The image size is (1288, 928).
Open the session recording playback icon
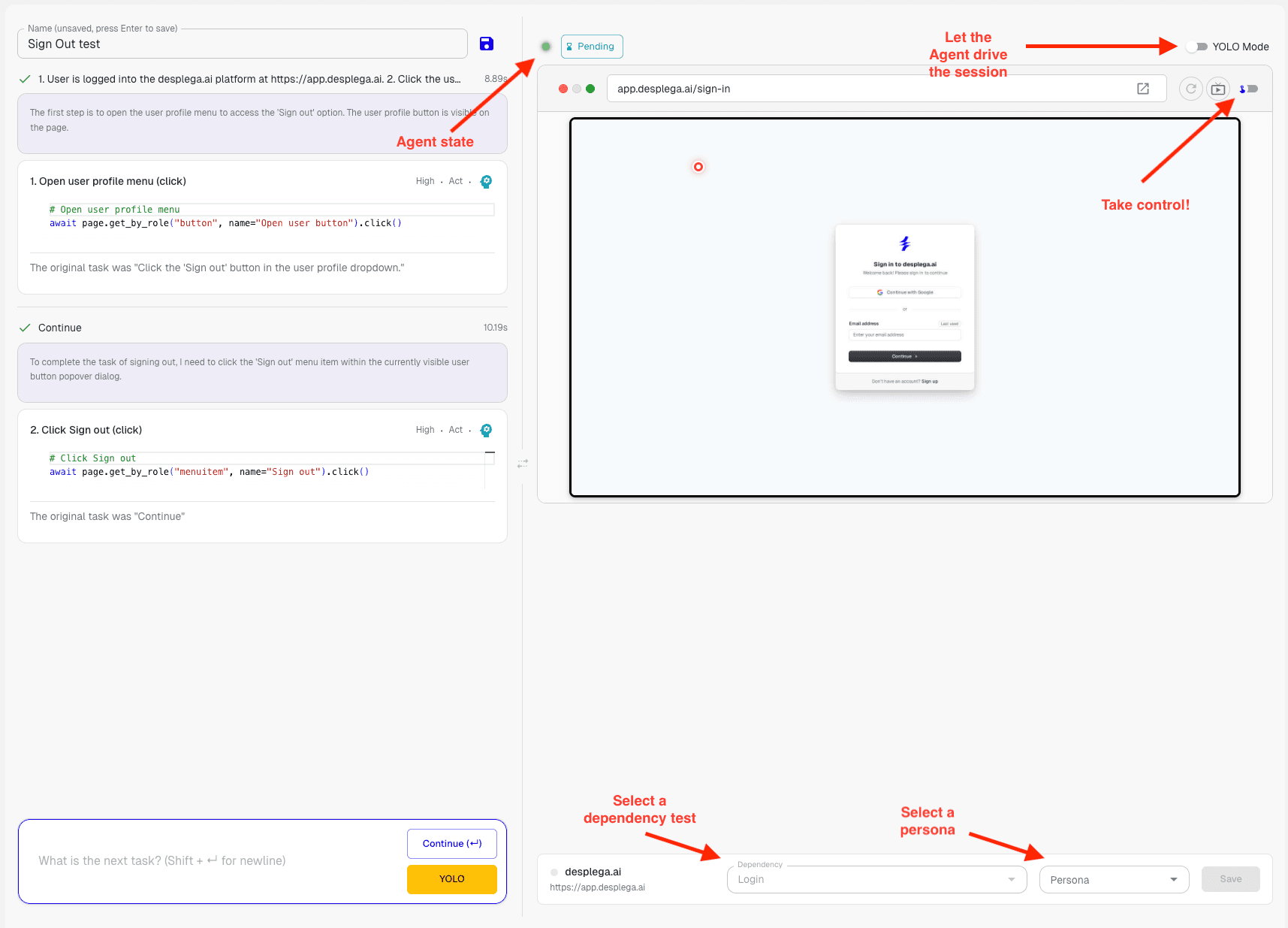click(1219, 89)
